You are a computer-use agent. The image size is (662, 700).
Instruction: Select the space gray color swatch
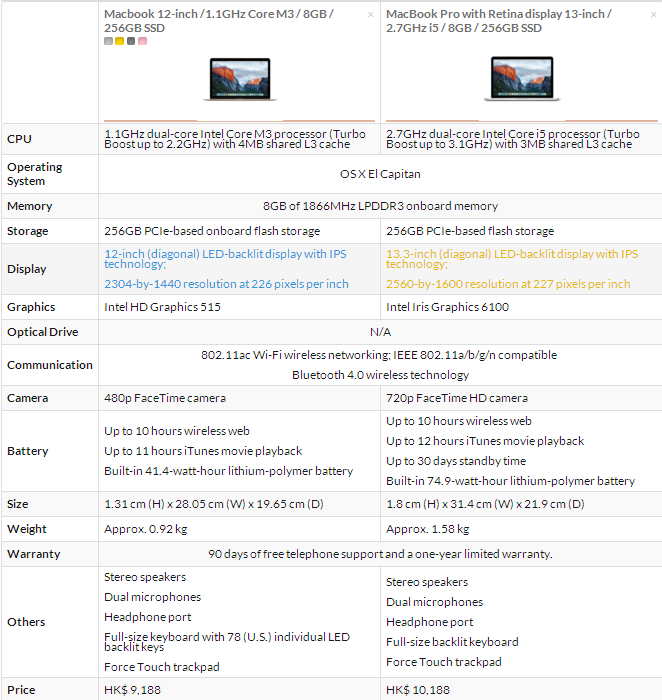[131, 41]
